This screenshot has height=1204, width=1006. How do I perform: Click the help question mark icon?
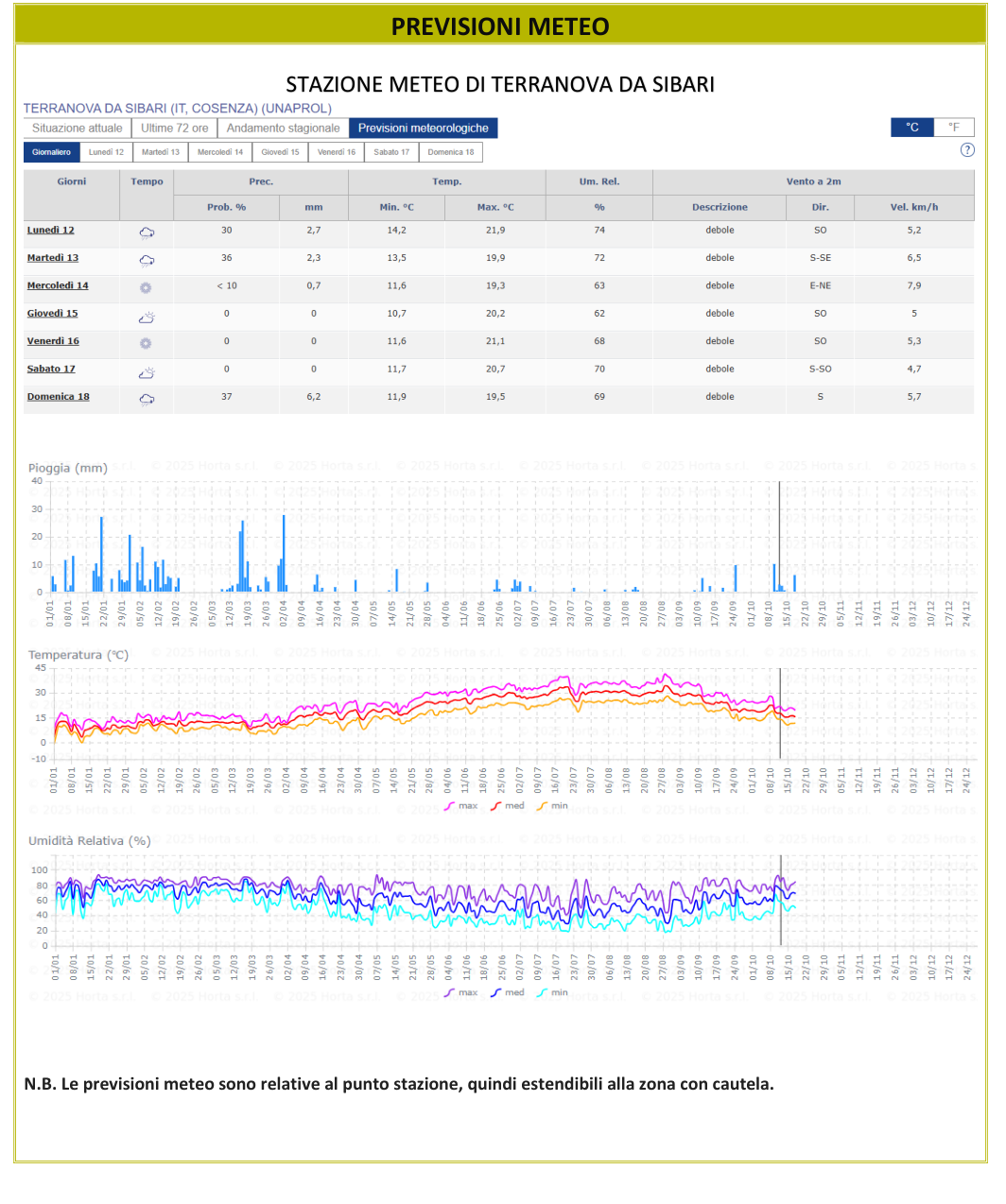click(967, 150)
